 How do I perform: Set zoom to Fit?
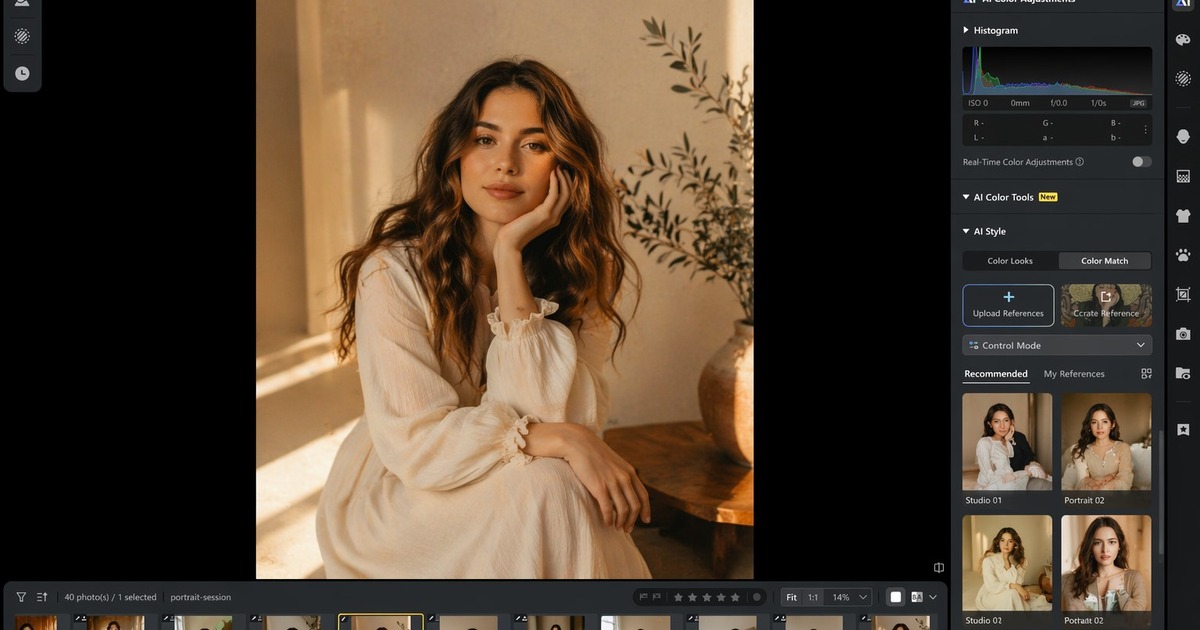tap(791, 597)
